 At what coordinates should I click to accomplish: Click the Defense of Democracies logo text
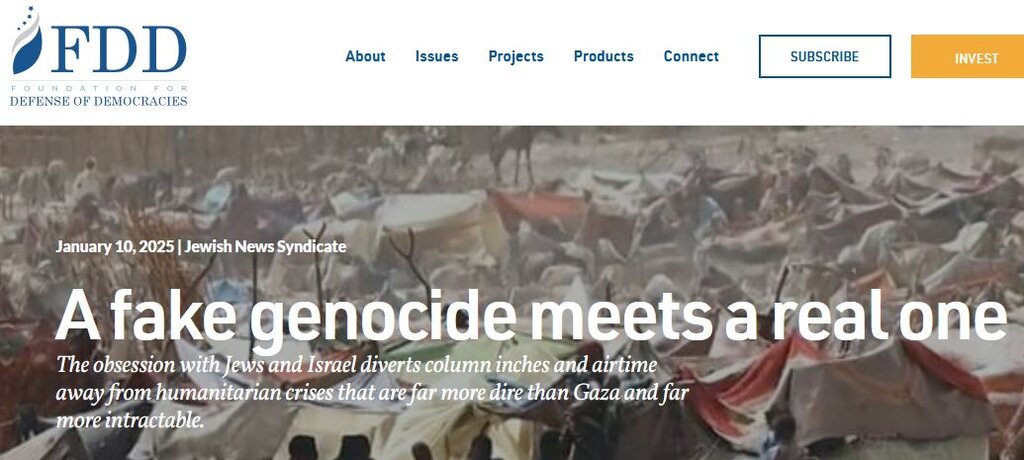click(99, 101)
